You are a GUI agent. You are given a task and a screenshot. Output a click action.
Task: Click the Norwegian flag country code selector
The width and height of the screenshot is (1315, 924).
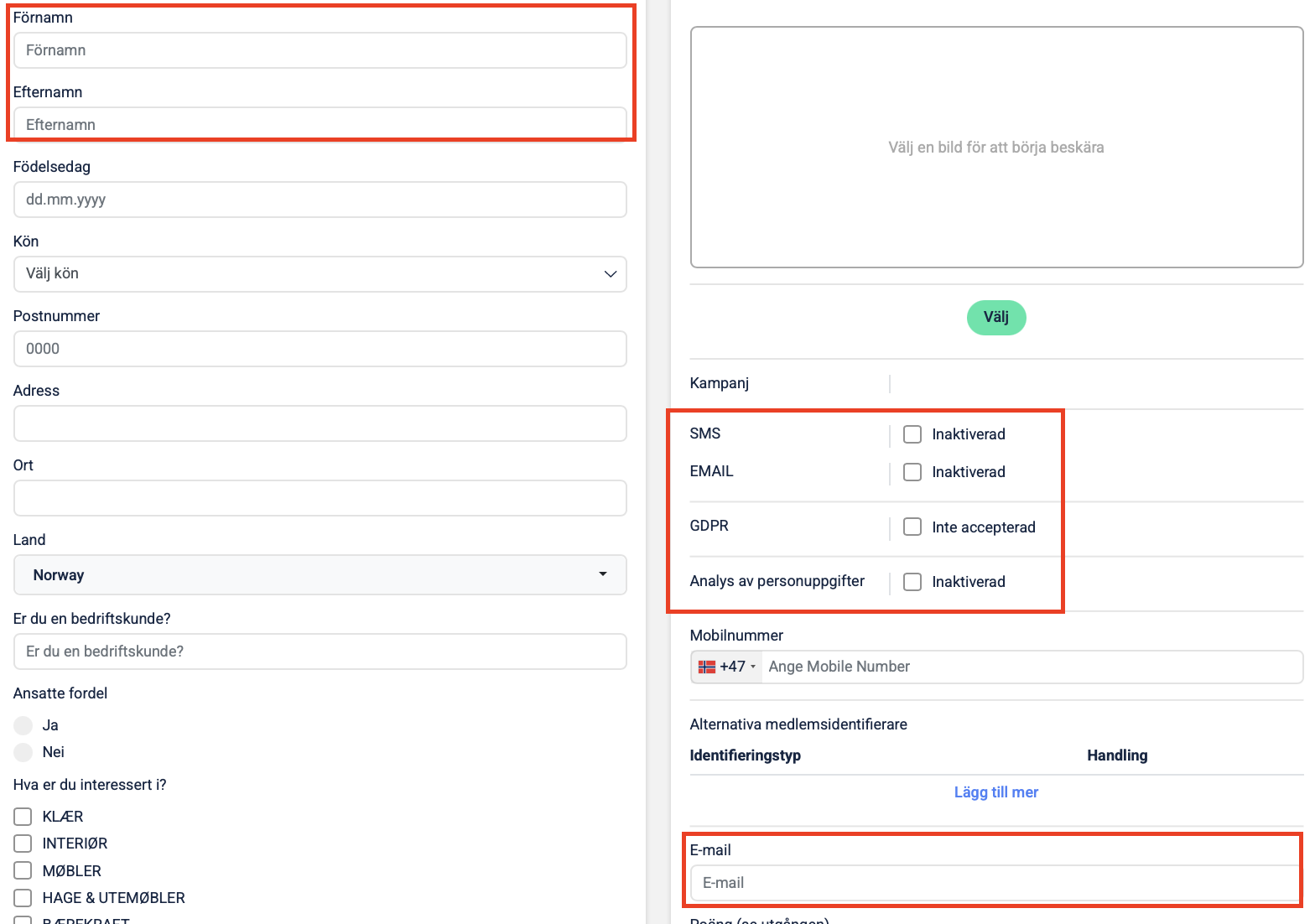pyautogui.click(x=726, y=667)
